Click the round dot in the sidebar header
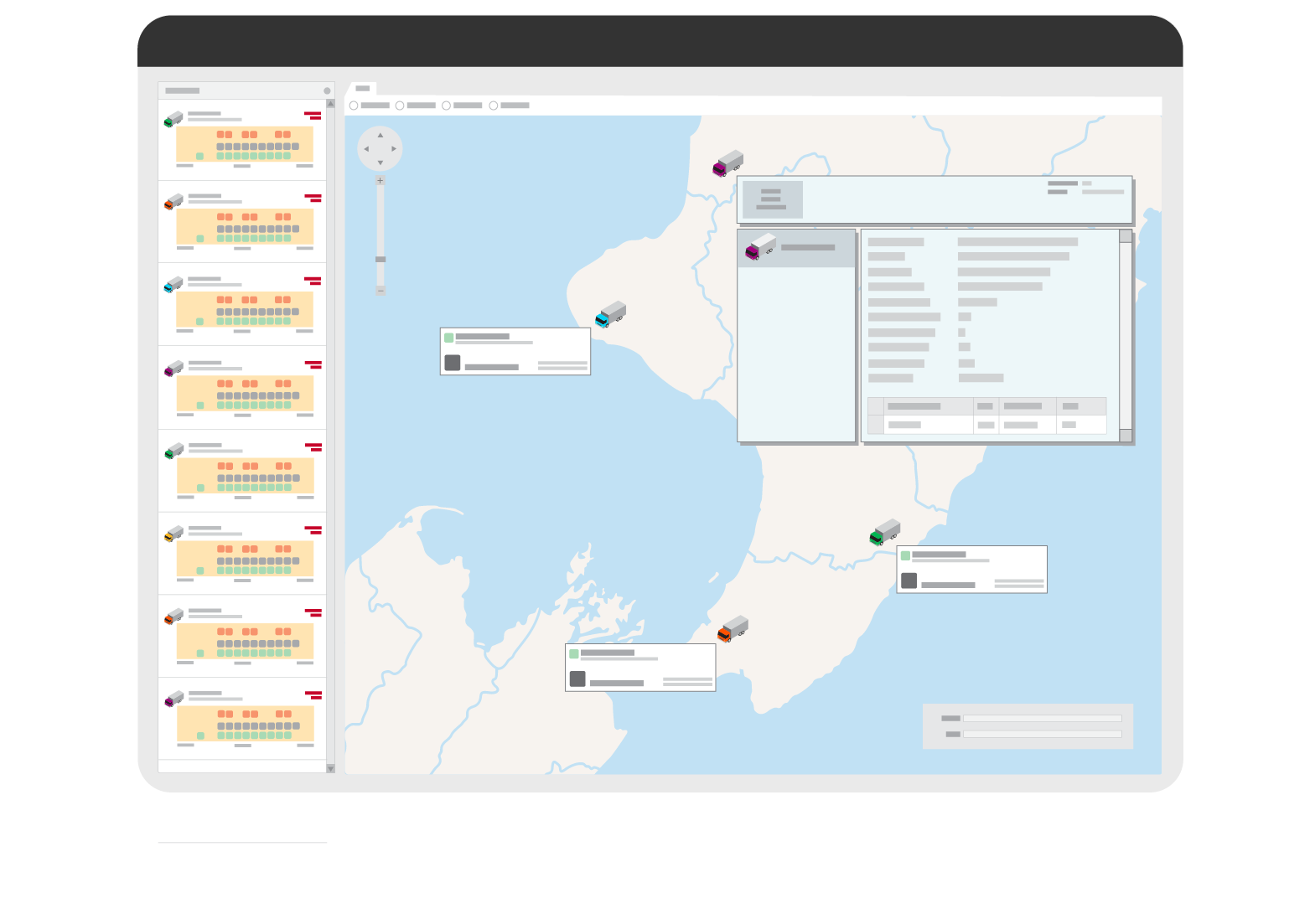1315x924 pixels. point(327,90)
